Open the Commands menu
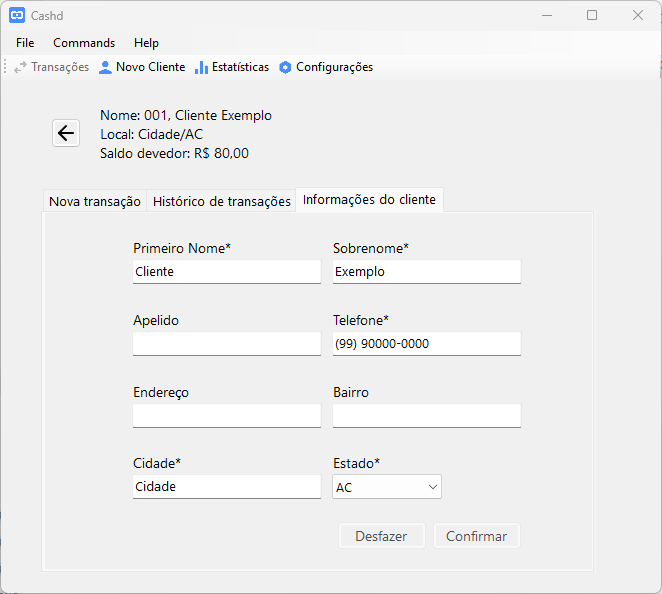 click(x=84, y=43)
